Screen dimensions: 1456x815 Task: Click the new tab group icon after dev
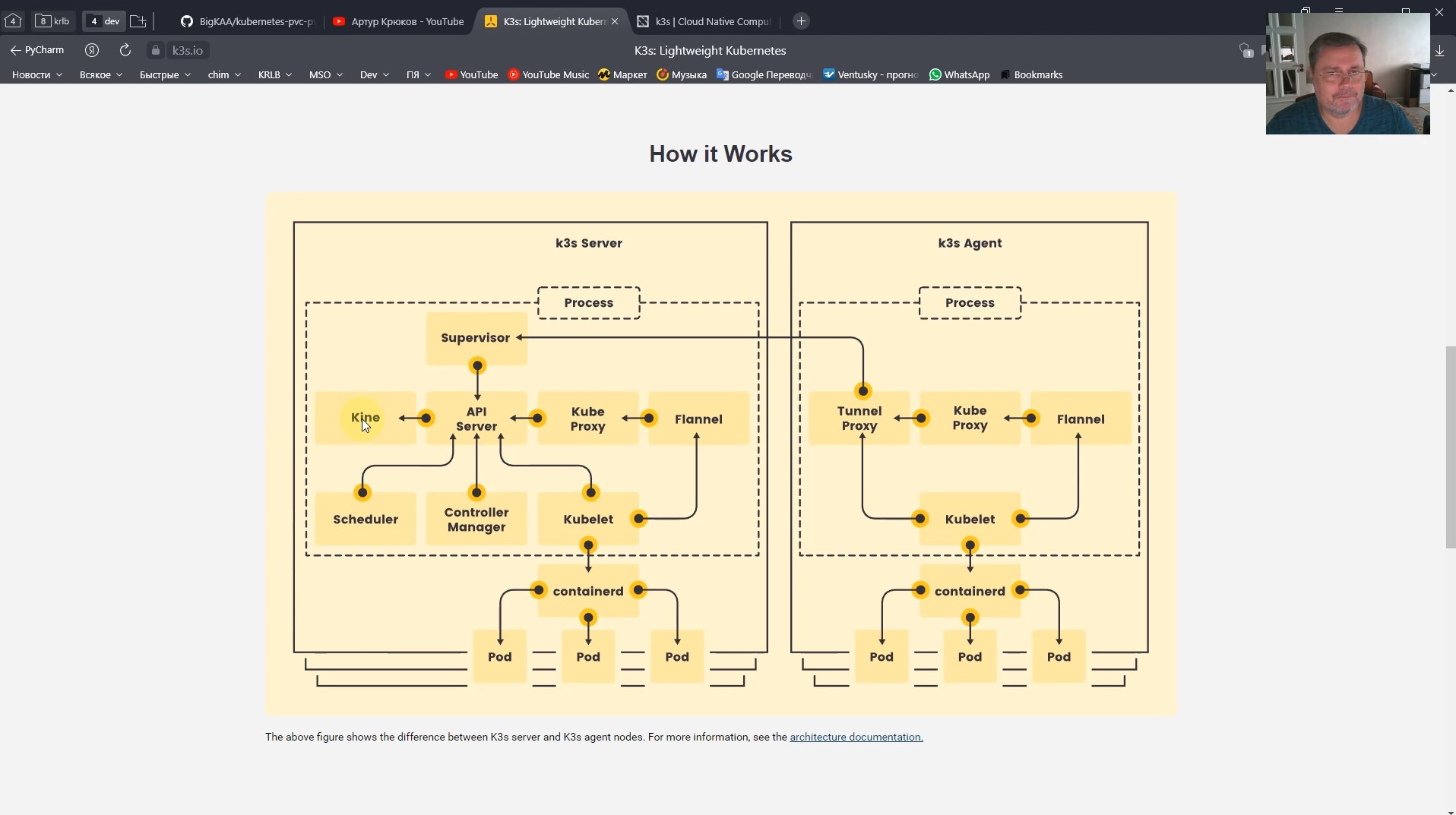[x=138, y=21]
